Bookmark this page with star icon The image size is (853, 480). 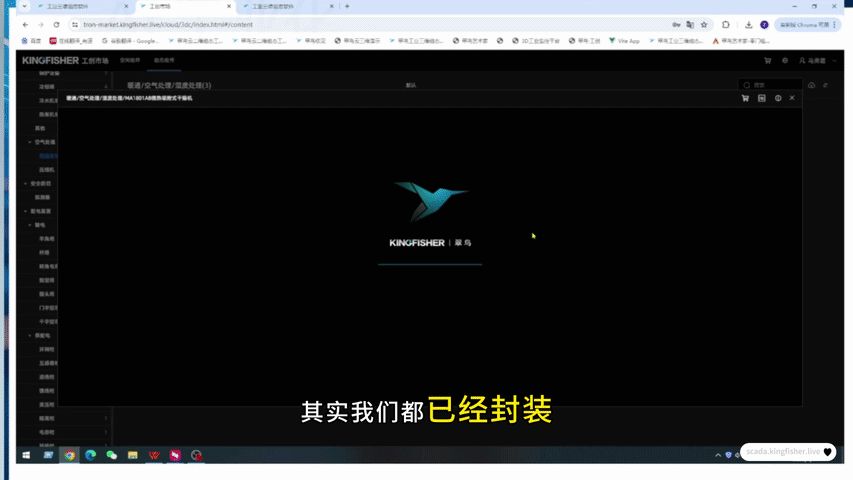(x=704, y=24)
